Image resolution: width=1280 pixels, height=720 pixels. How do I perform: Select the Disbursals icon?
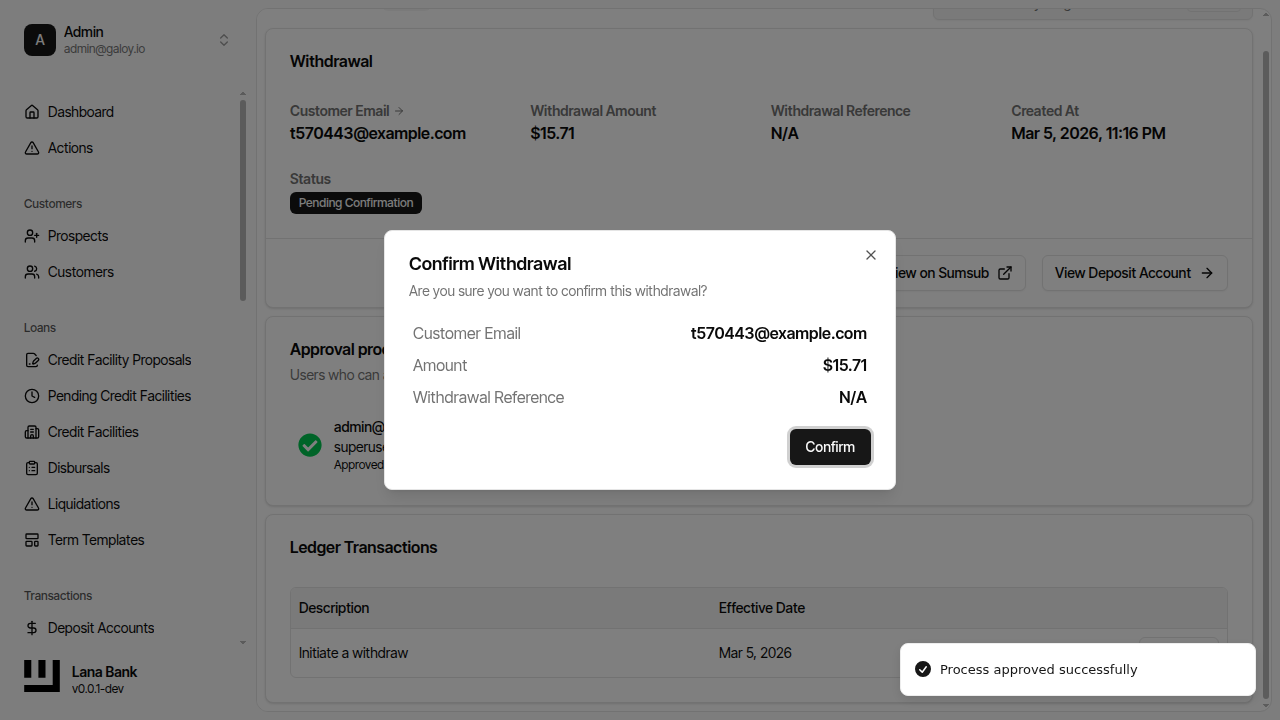click(32, 468)
